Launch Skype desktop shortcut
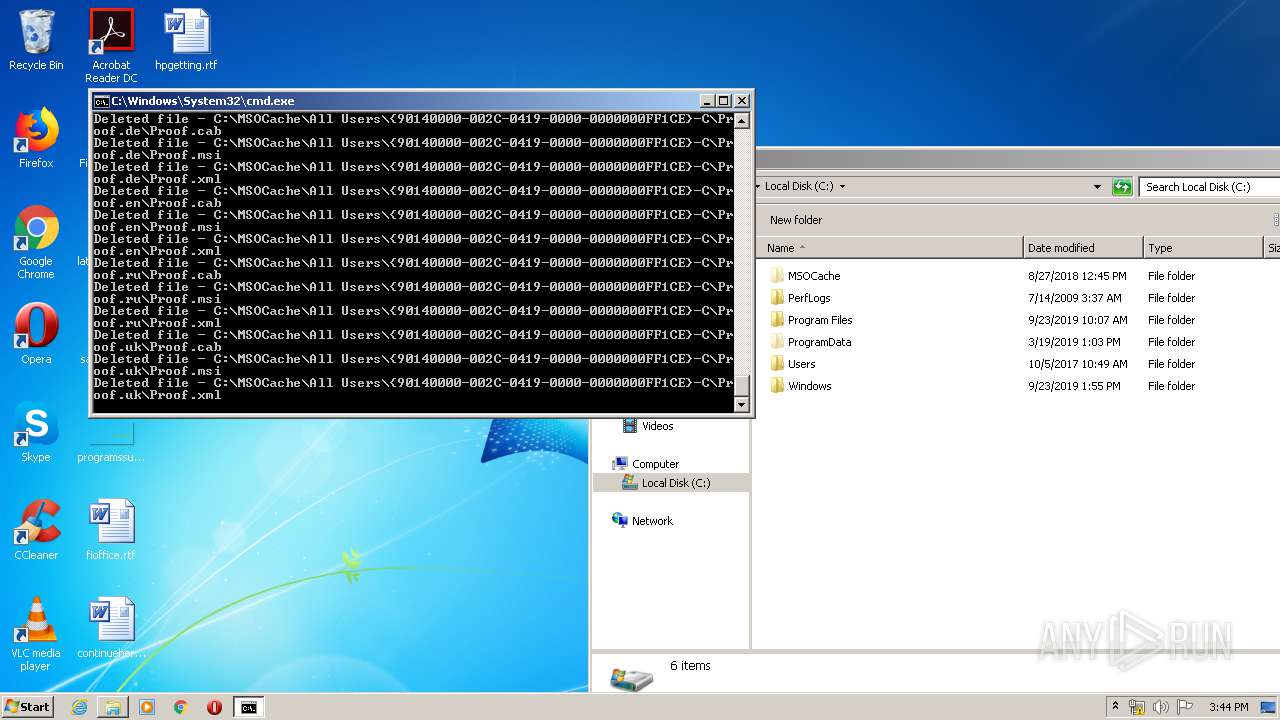 pyautogui.click(x=36, y=432)
